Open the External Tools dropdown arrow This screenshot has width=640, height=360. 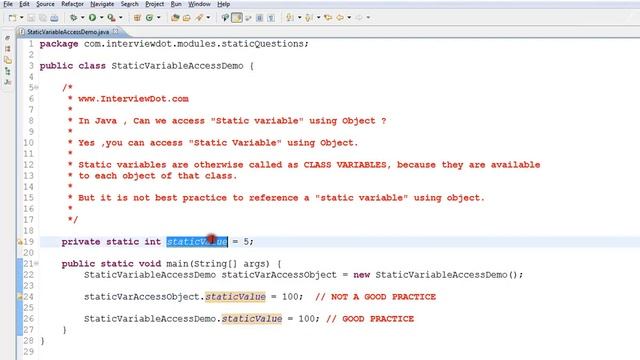pyautogui.click(x=120, y=18)
